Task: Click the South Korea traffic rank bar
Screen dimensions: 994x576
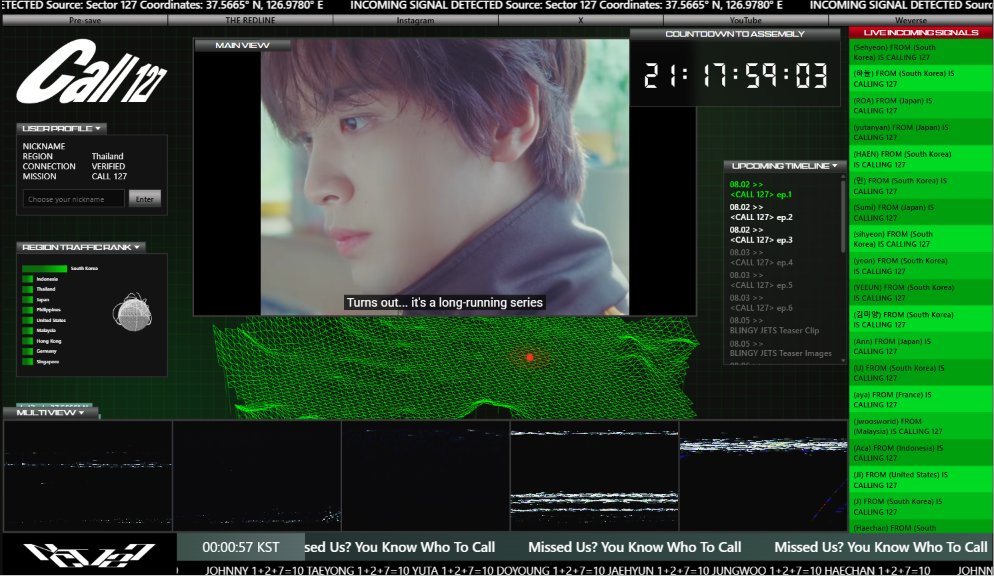Action: pyautogui.click(x=44, y=269)
